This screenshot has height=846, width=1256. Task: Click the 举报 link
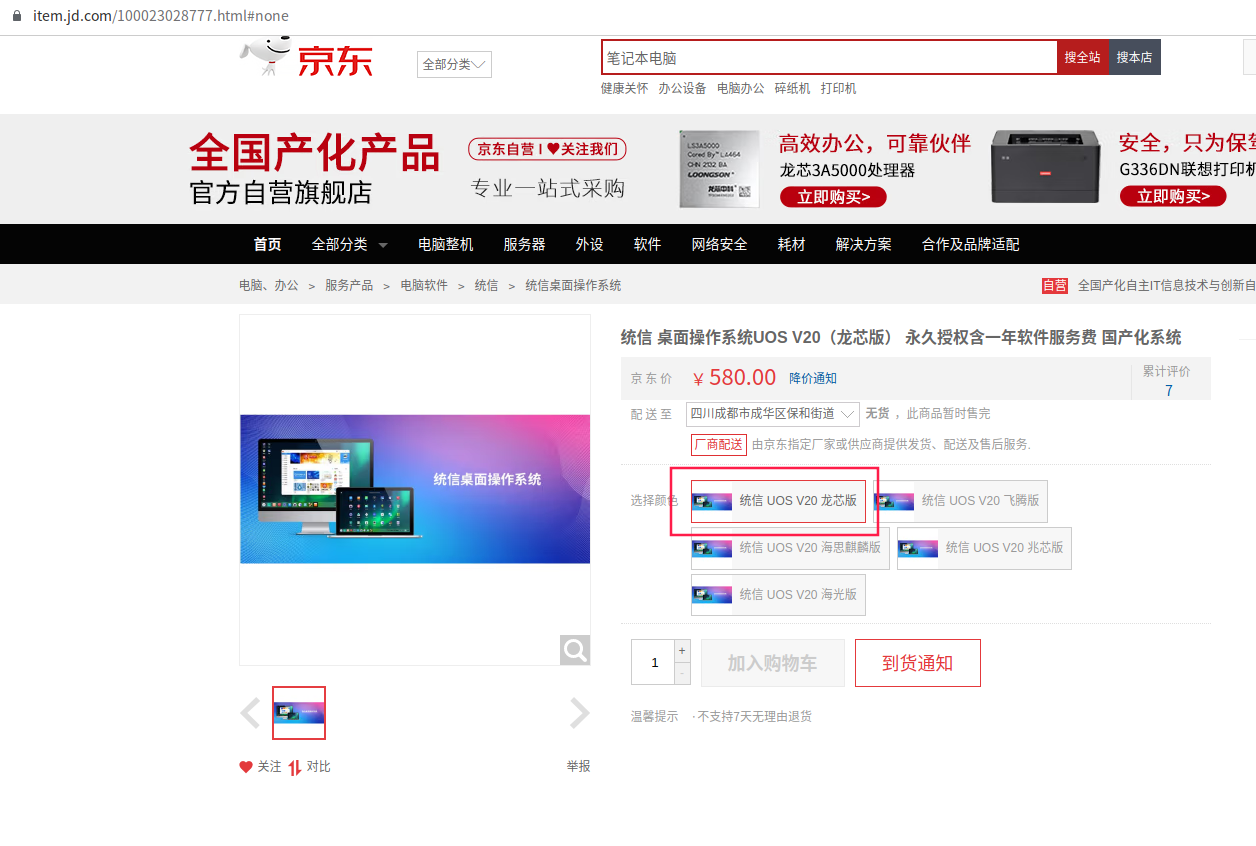tap(579, 766)
